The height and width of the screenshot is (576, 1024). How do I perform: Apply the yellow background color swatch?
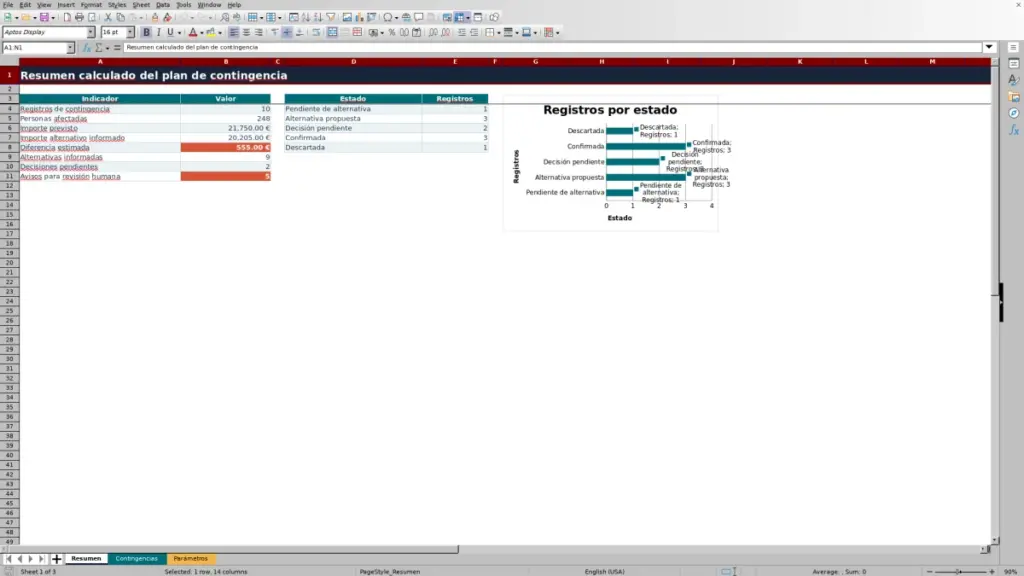(211, 32)
